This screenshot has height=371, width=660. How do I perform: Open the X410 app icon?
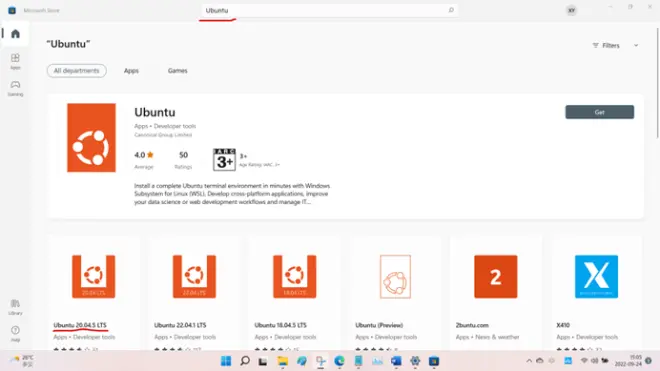click(x=596, y=277)
